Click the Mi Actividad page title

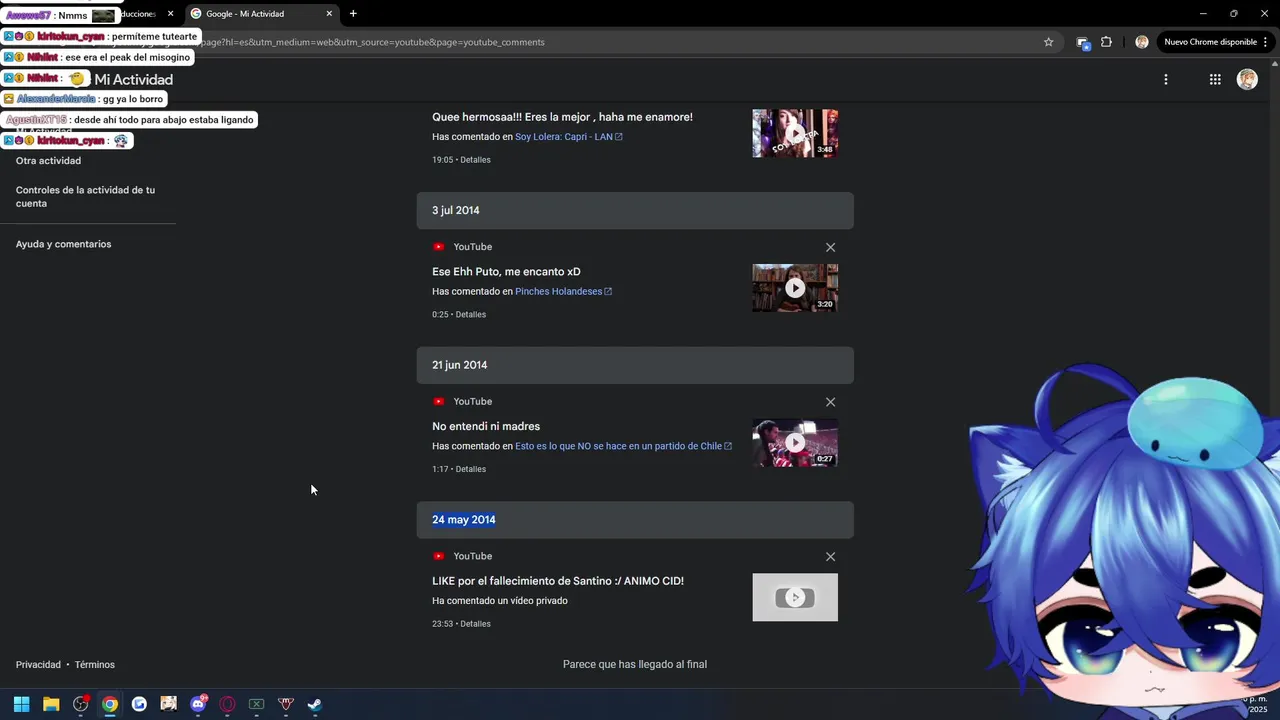point(134,80)
